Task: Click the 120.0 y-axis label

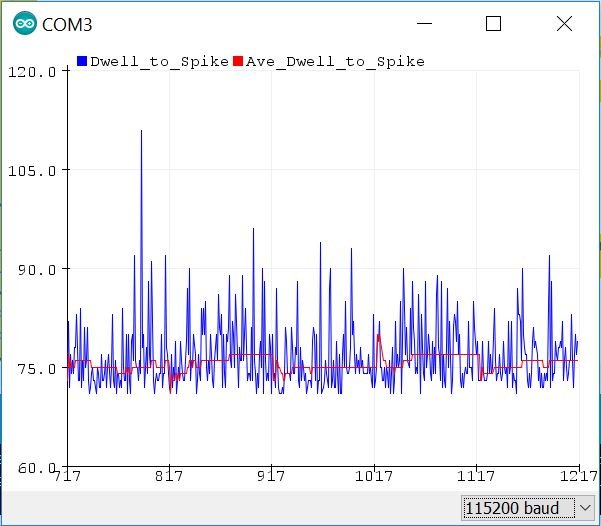Action: (32, 71)
